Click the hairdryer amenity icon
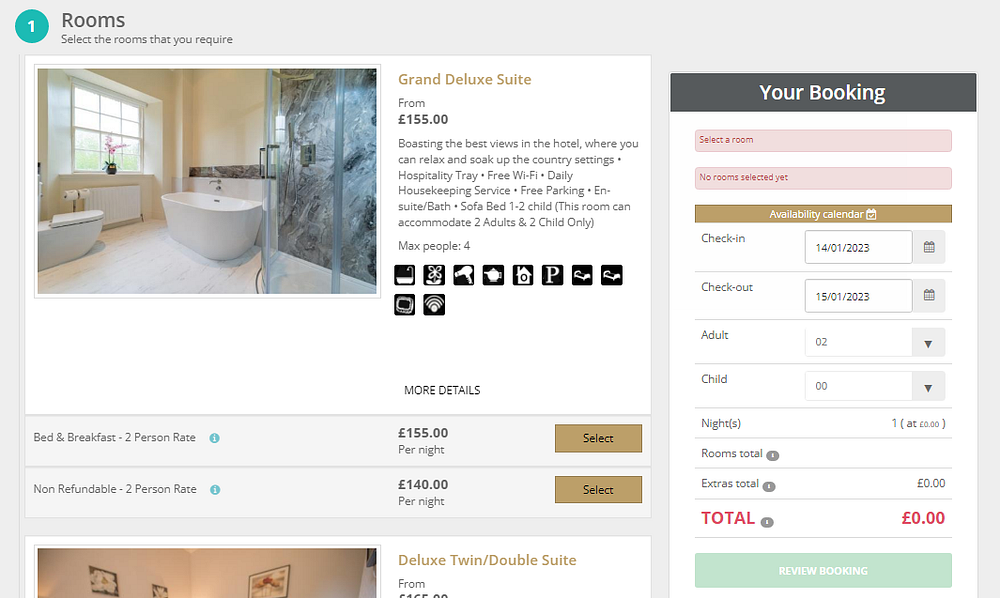 [464, 275]
